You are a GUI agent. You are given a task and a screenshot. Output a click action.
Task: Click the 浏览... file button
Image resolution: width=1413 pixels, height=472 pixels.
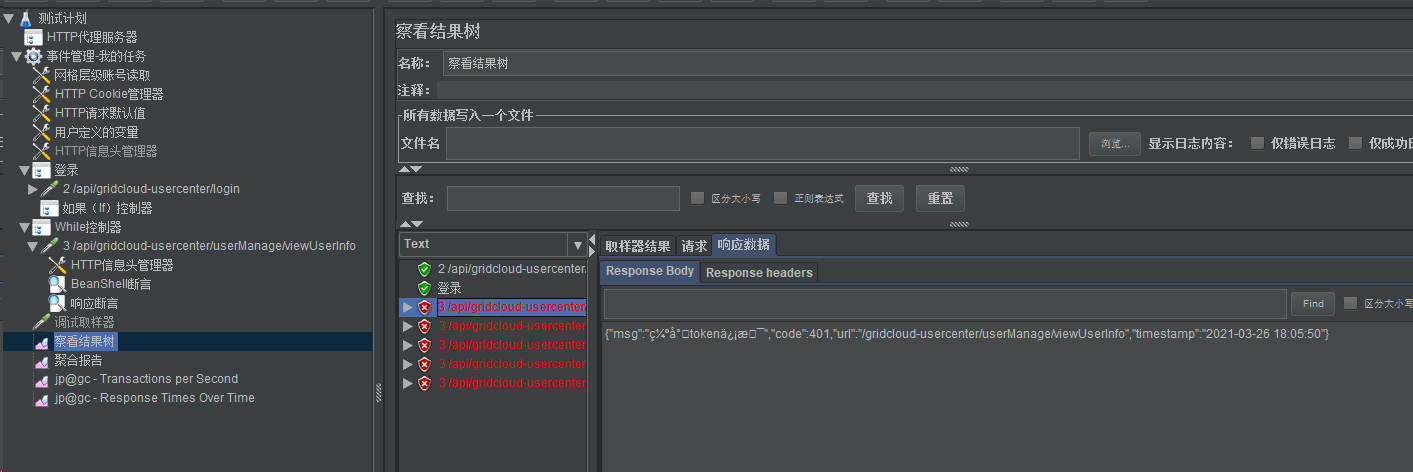[x=1114, y=144]
